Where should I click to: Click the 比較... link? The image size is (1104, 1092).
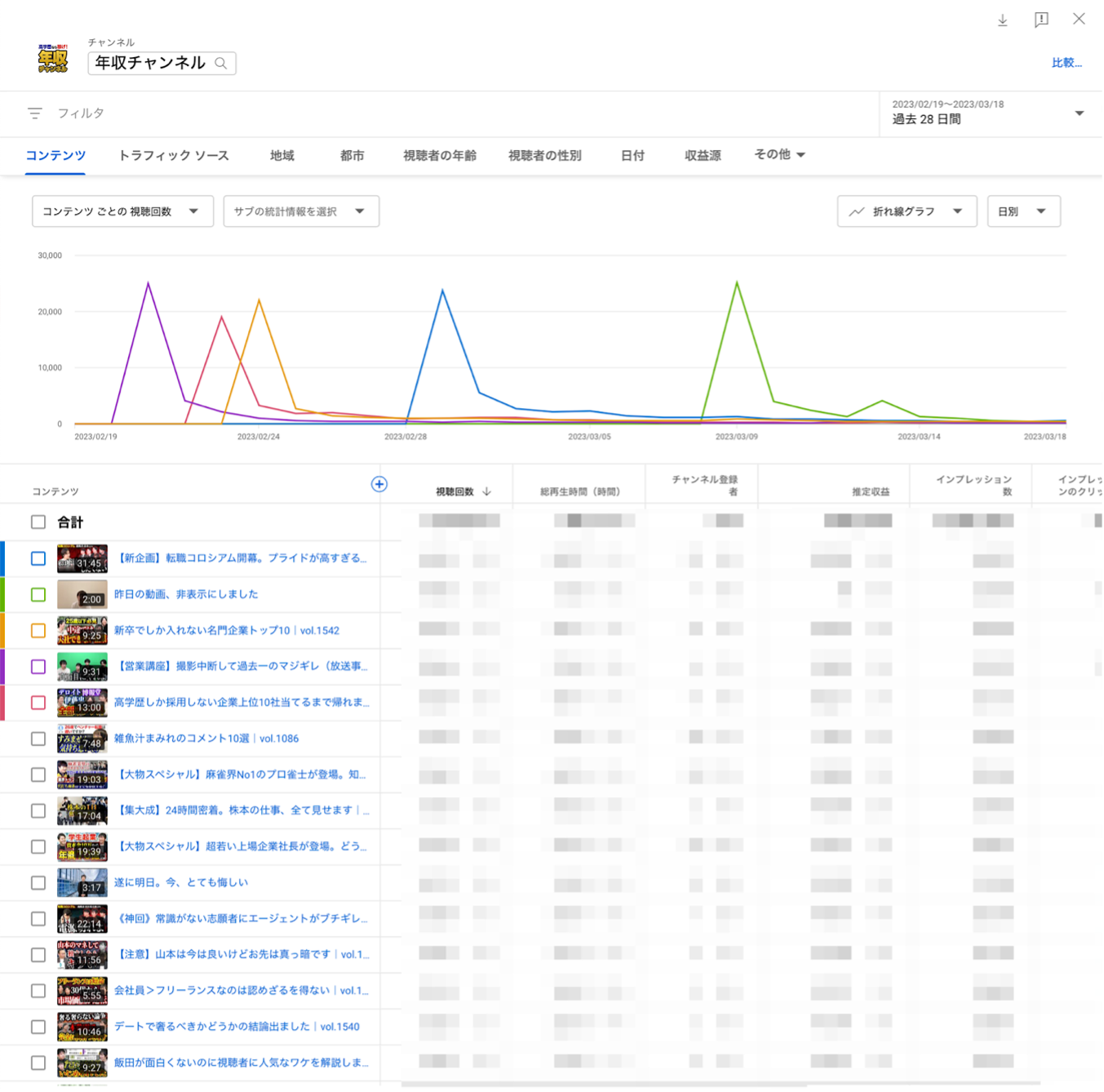pos(1066,63)
